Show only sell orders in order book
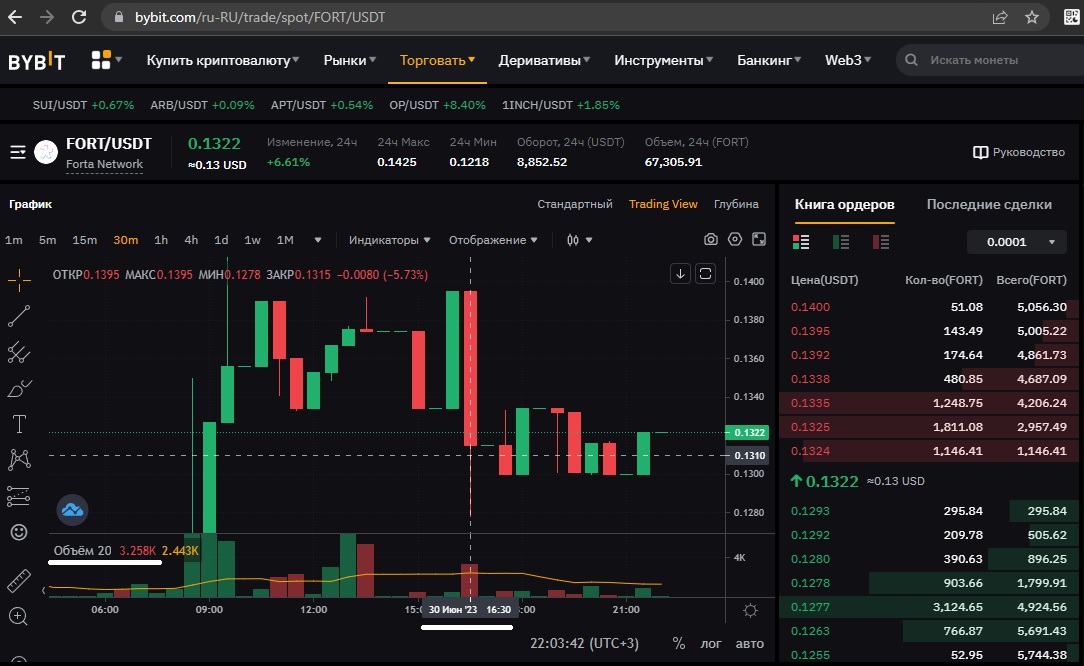 [881, 242]
